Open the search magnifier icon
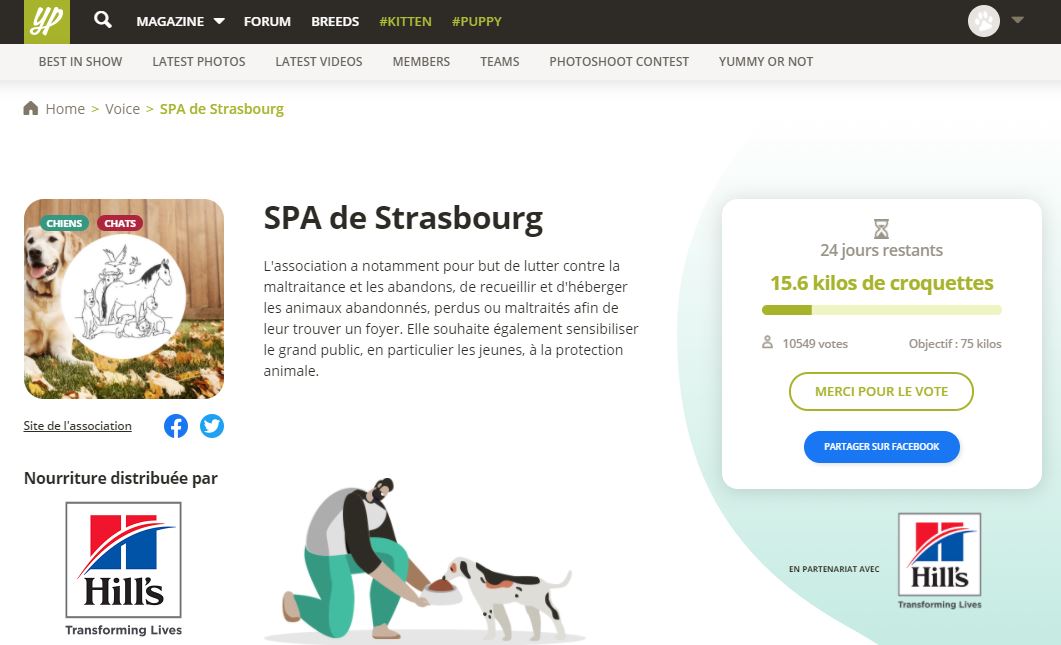This screenshot has width=1061, height=645. coord(103,20)
